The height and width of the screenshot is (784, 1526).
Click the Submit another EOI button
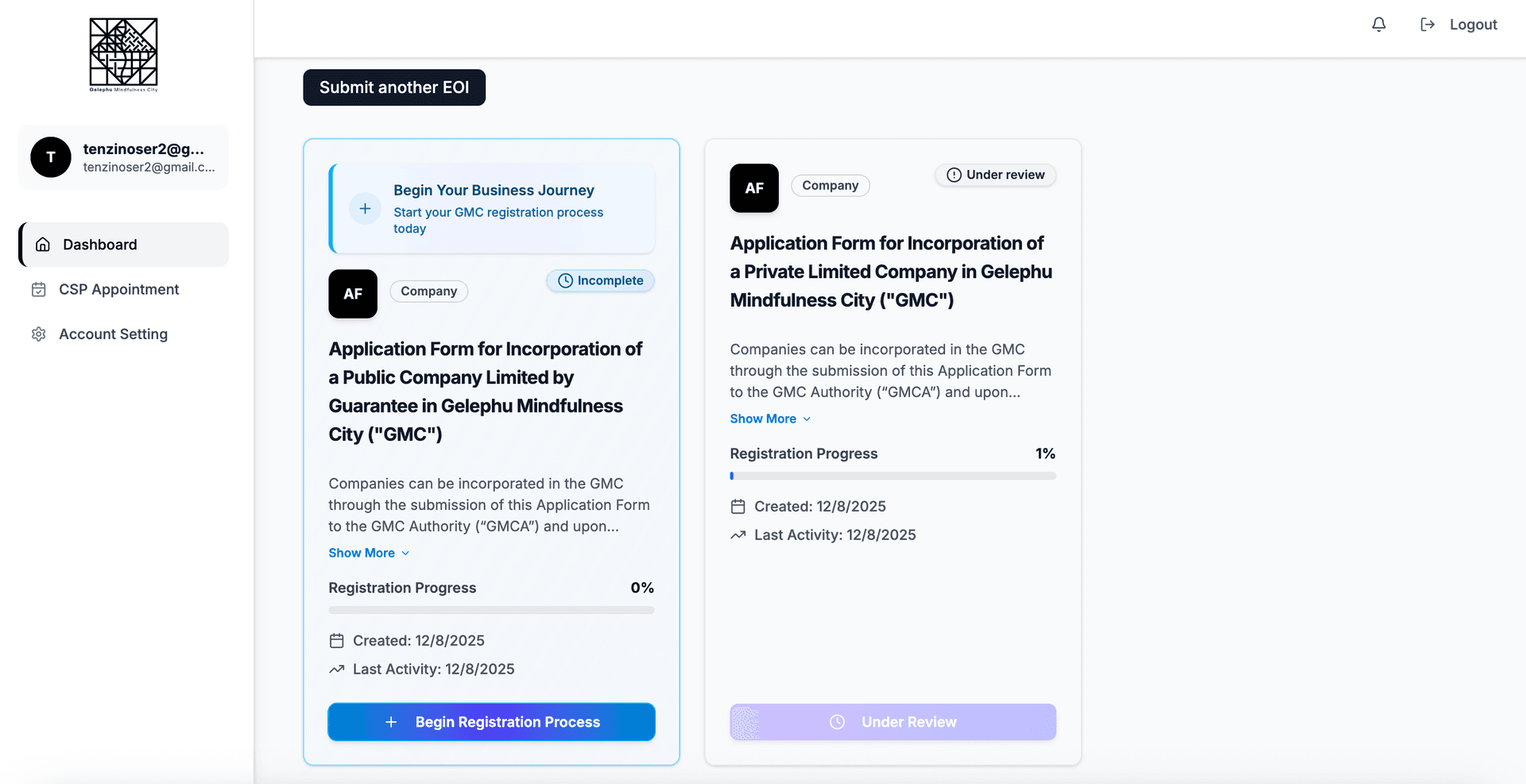pos(393,87)
